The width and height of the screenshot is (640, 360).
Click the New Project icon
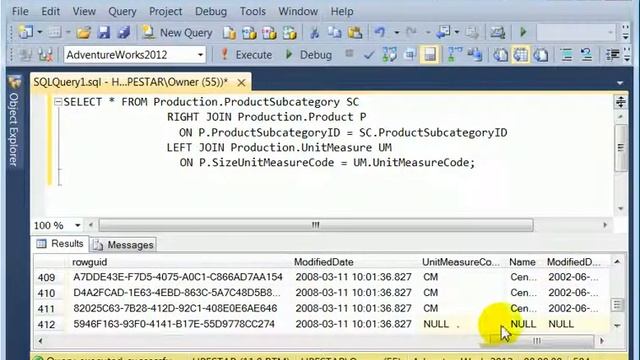pyautogui.click(x=25, y=32)
